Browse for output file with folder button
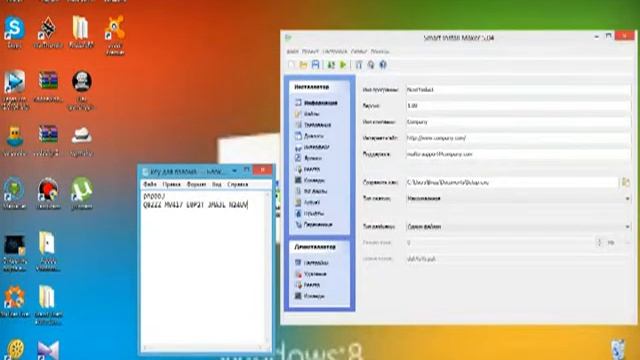The width and height of the screenshot is (640, 360). point(626,182)
